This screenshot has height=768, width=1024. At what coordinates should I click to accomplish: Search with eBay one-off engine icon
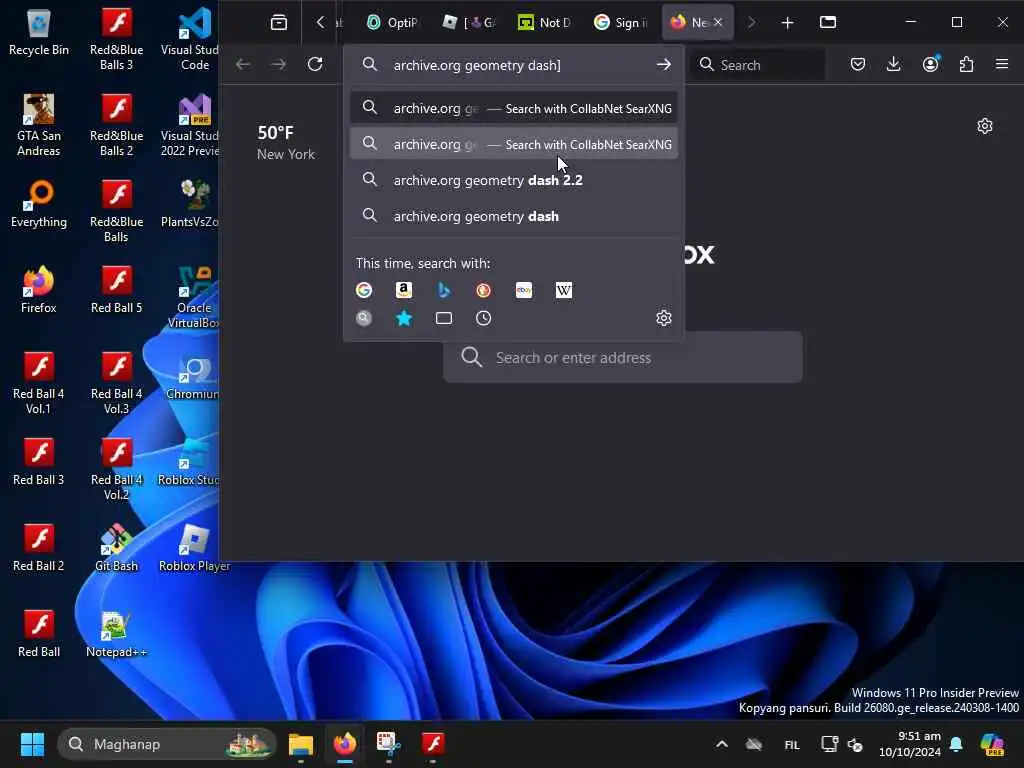[524, 290]
